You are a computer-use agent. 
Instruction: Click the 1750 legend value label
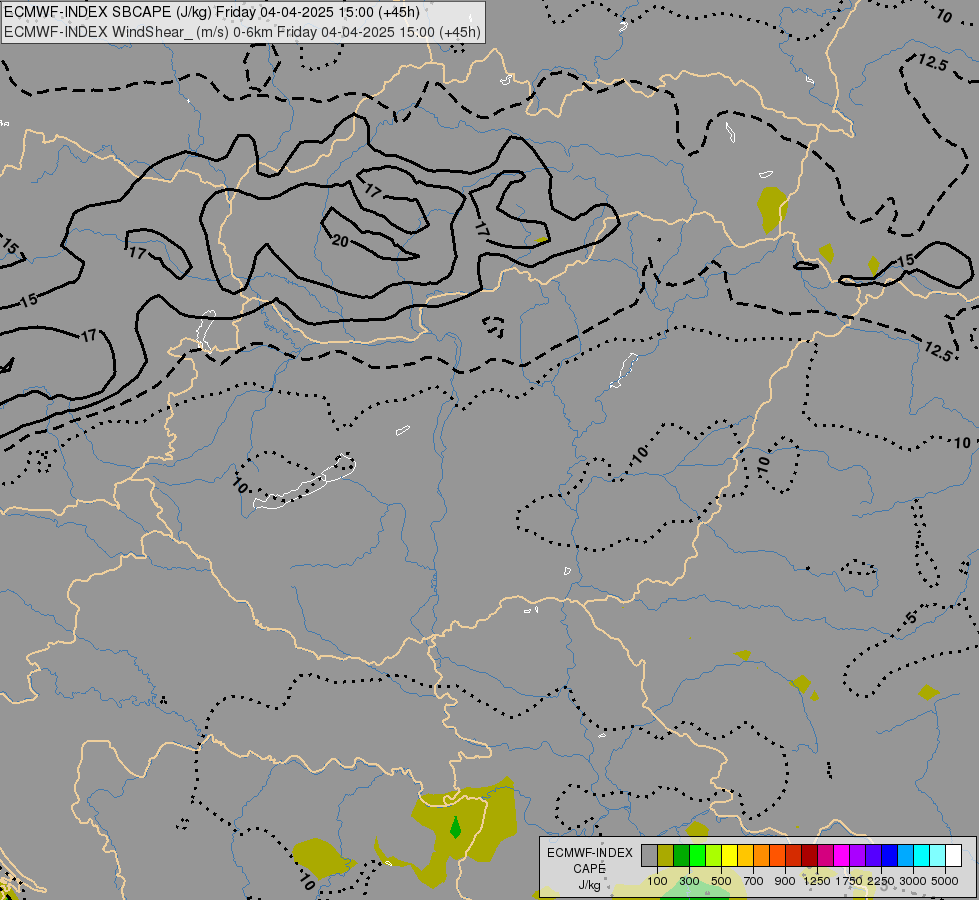[x=849, y=881]
